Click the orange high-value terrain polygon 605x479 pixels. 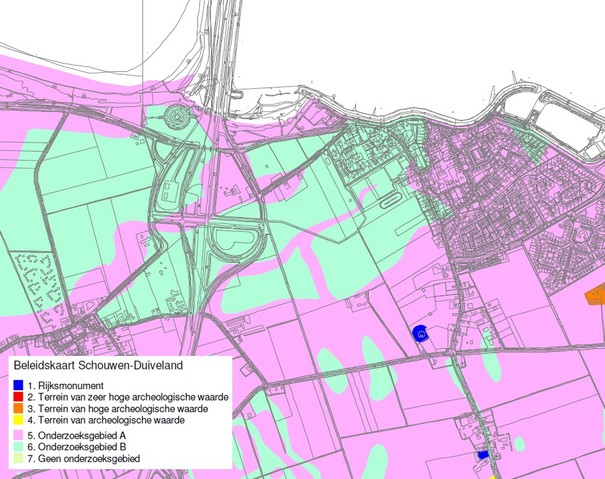(596, 295)
